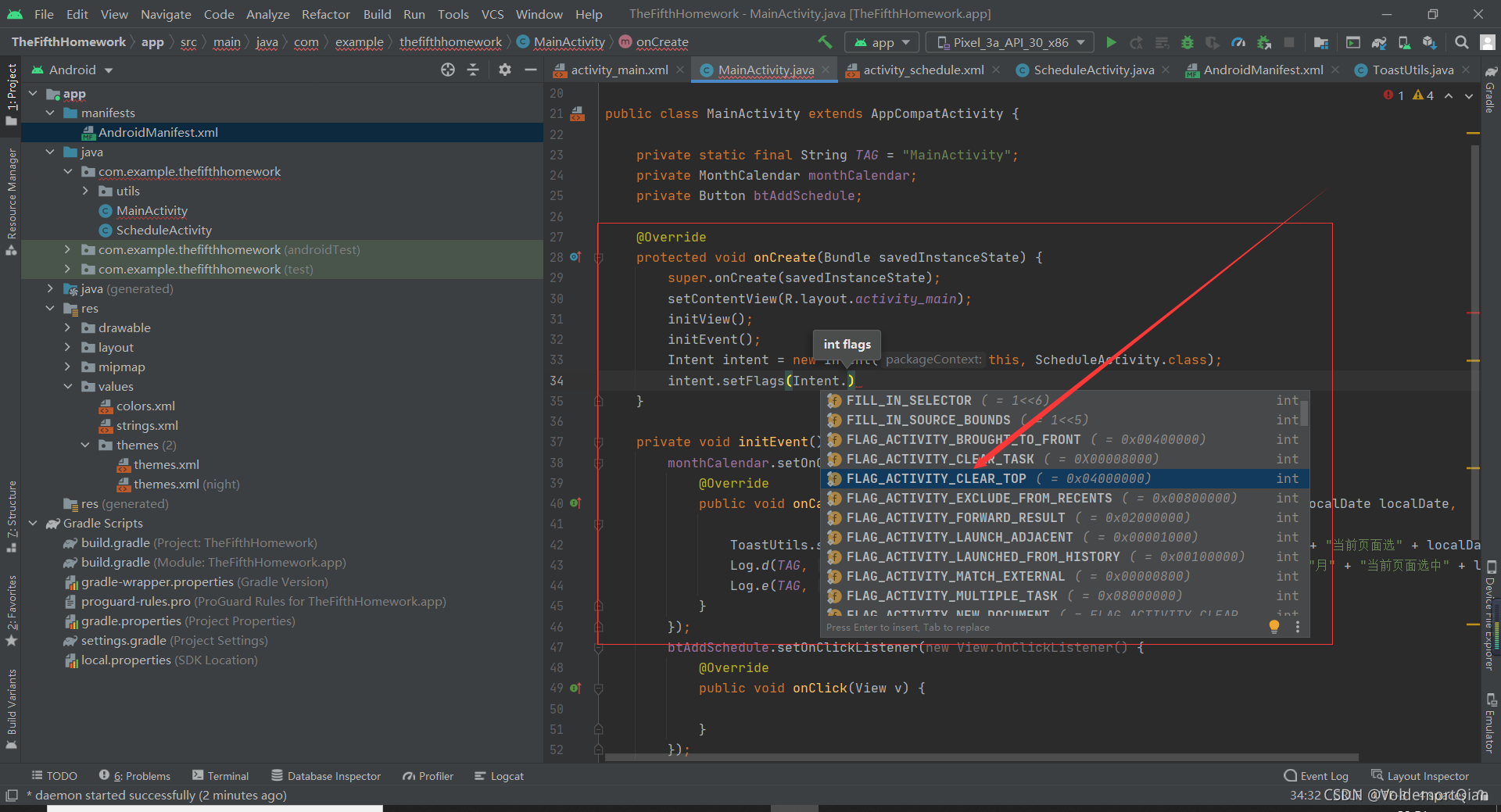The width and height of the screenshot is (1501, 812).
Task: Hide the Project panel with minus icon
Action: coord(531,70)
